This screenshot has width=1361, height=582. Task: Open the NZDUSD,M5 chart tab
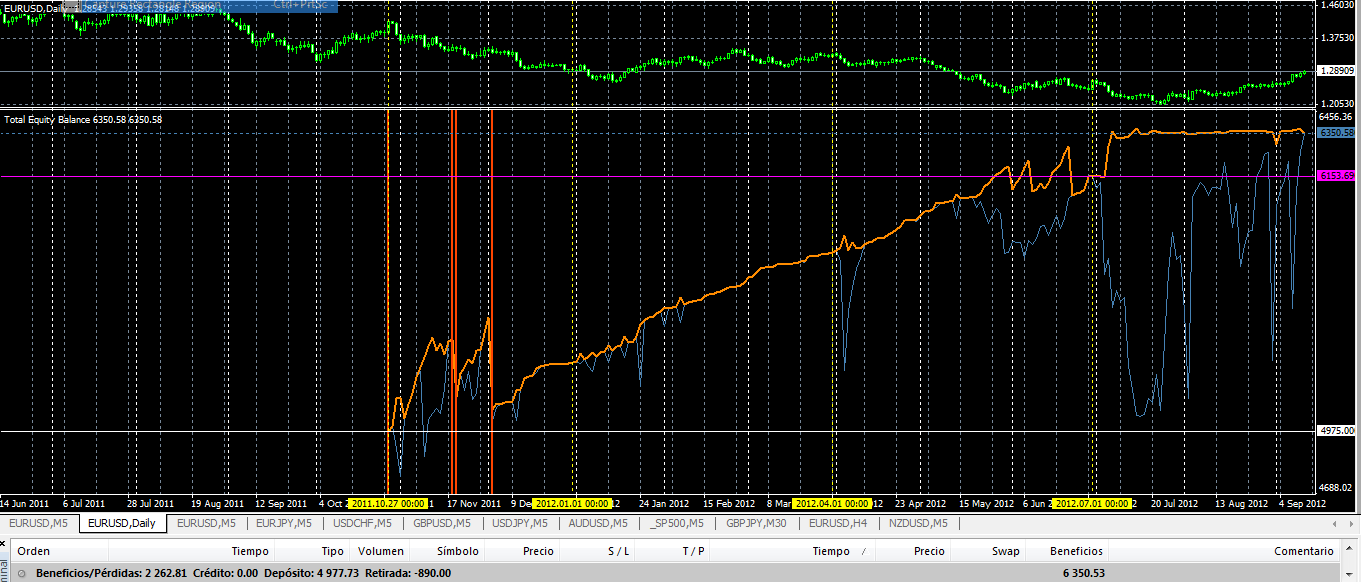click(x=917, y=523)
